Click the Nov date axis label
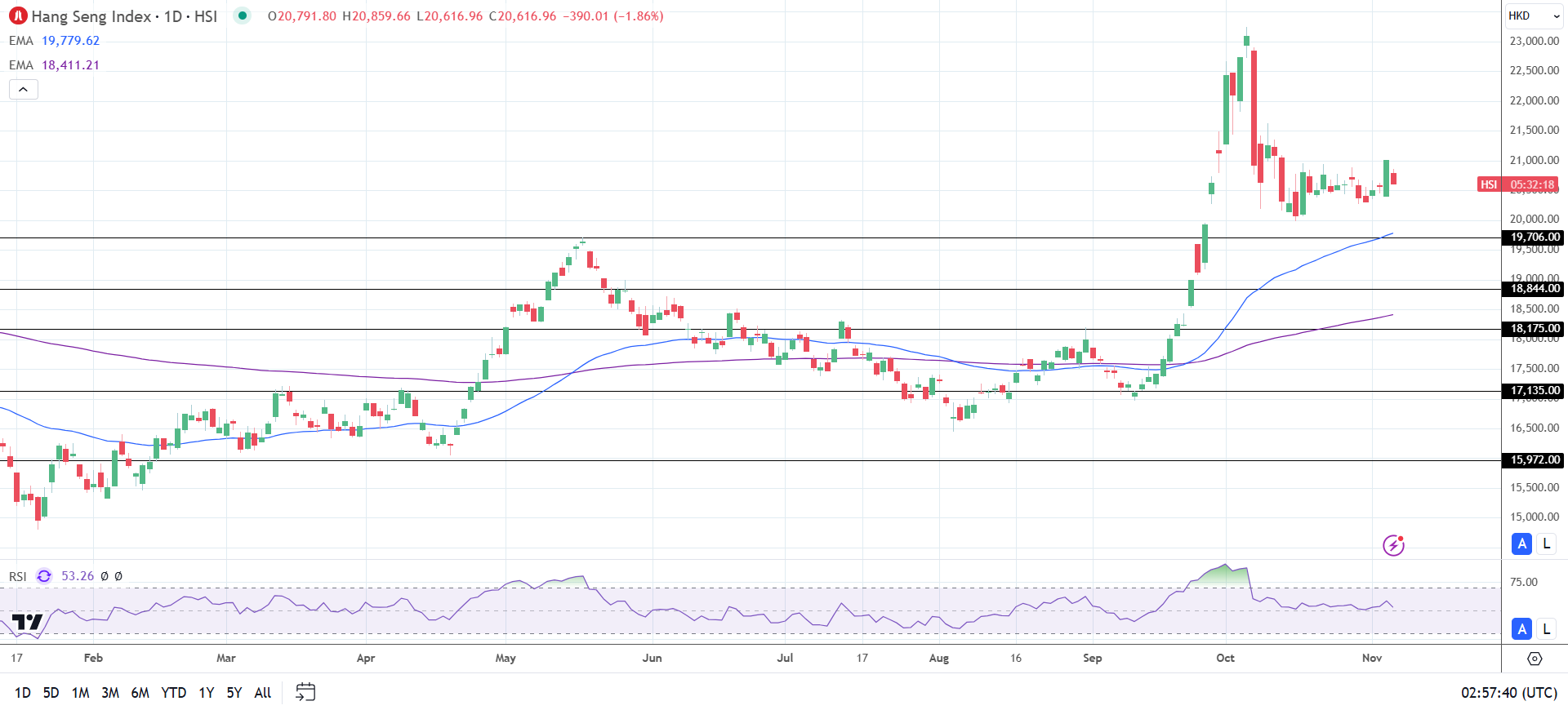Screen dimensions: 1568x710 click(x=1372, y=658)
